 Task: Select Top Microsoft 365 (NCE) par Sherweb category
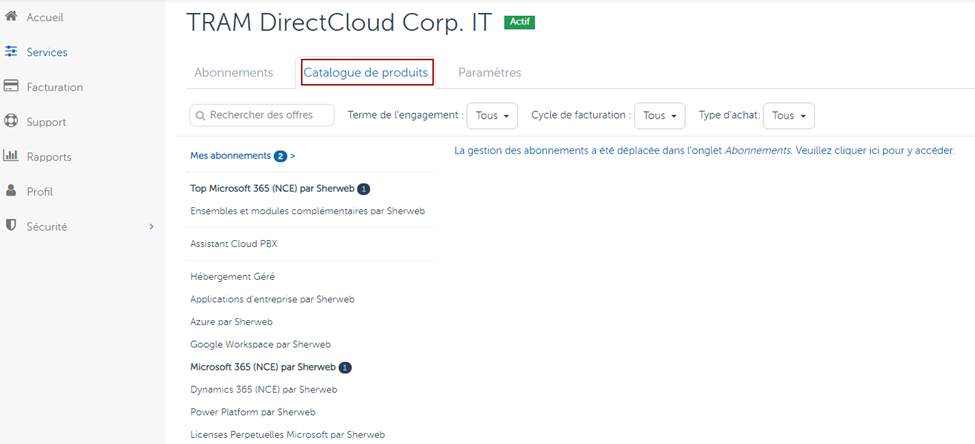click(272, 188)
